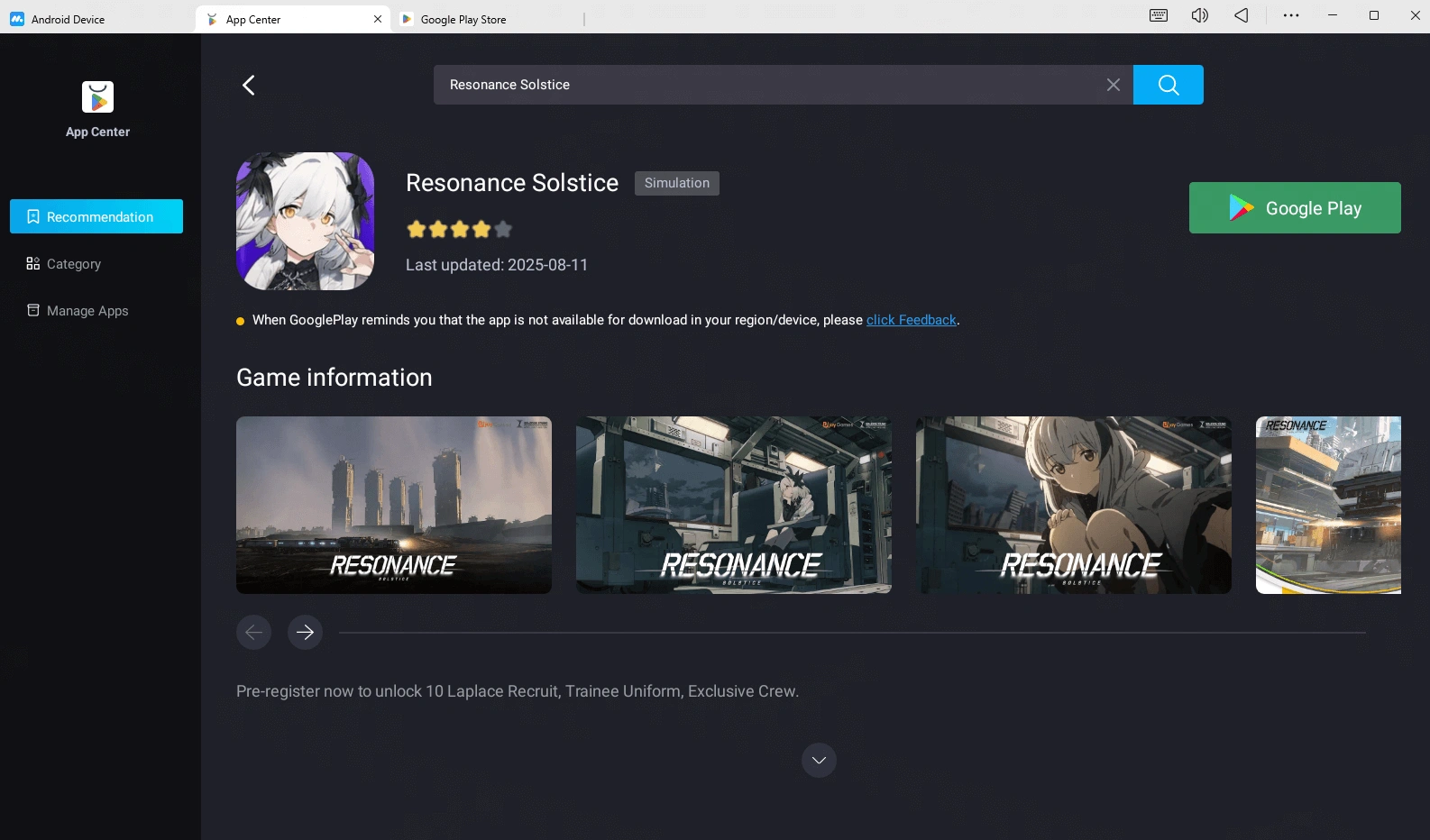Select Recommendation in the sidebar

click(96, 216)
